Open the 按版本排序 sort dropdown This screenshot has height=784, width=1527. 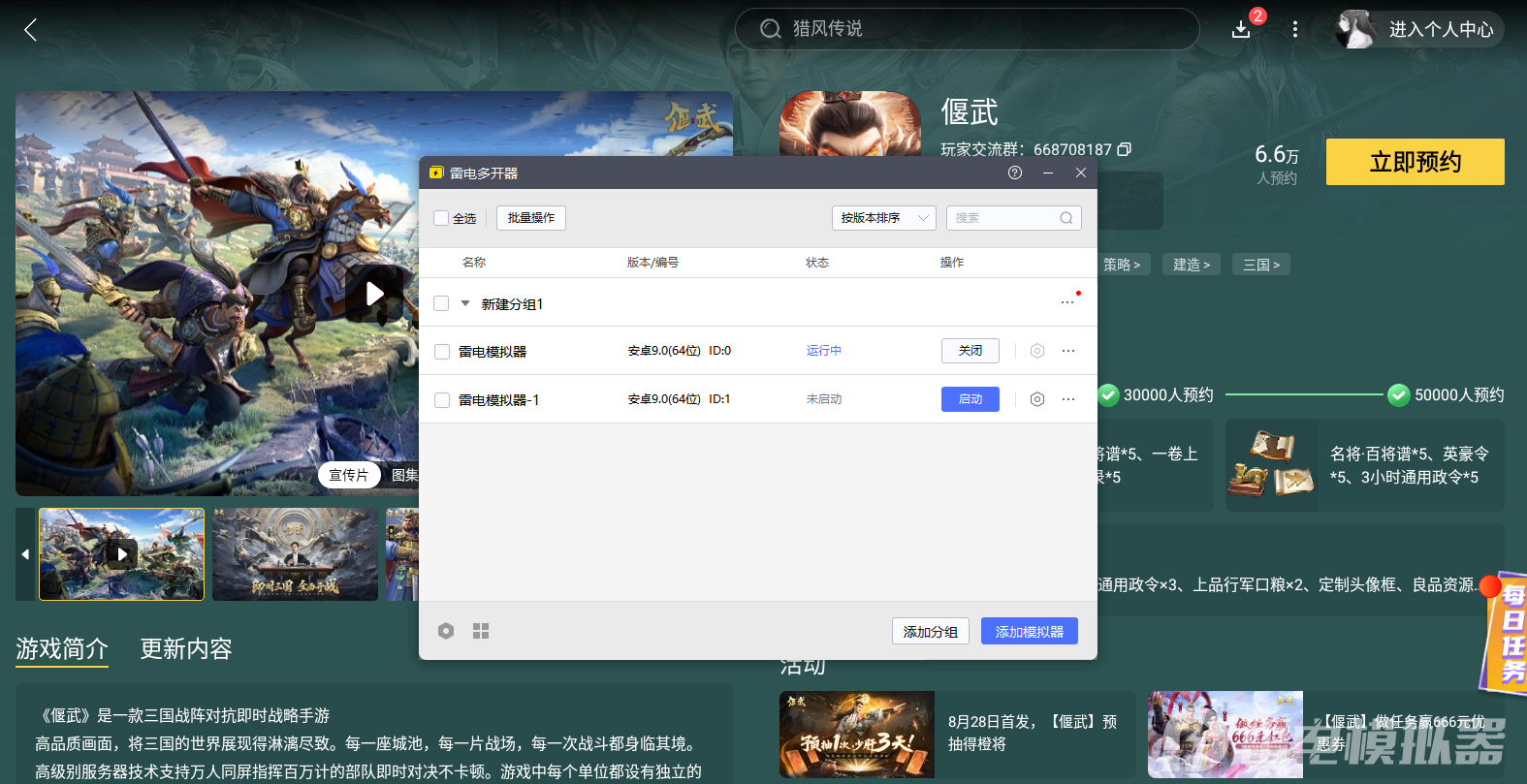[x=883, y=218]
